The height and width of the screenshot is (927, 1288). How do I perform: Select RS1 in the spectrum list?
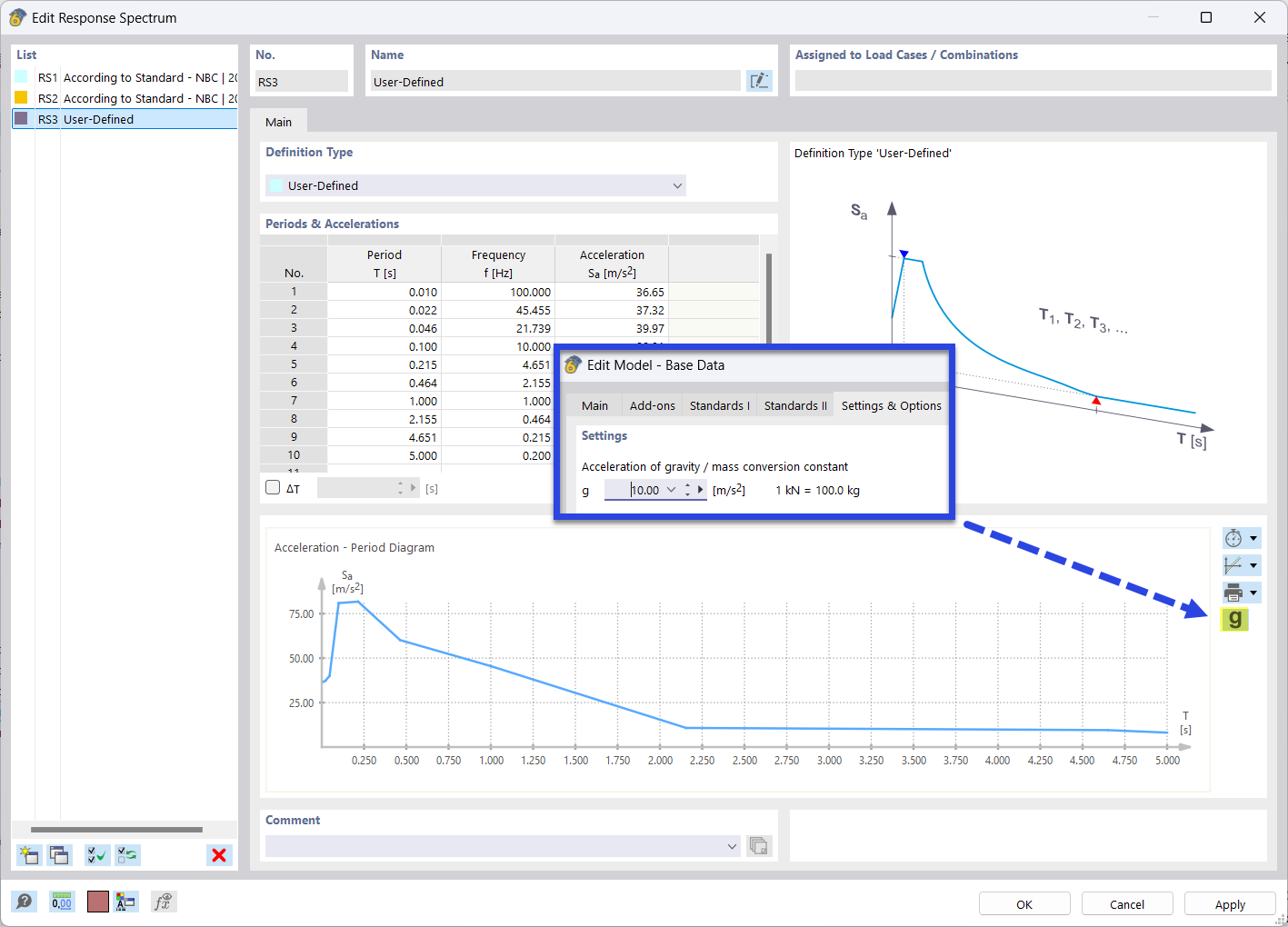click(109, 77)
